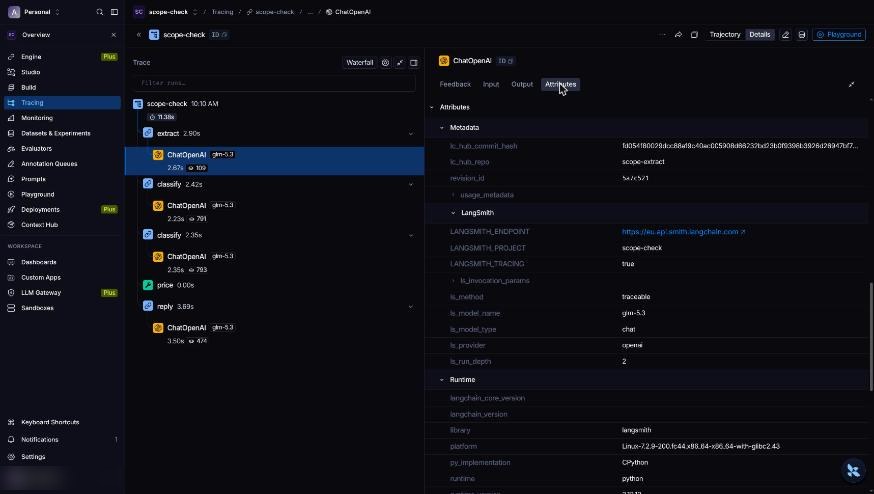
Task: Click the copy icon beside the share arrow
Action: (x=694, y=35)
